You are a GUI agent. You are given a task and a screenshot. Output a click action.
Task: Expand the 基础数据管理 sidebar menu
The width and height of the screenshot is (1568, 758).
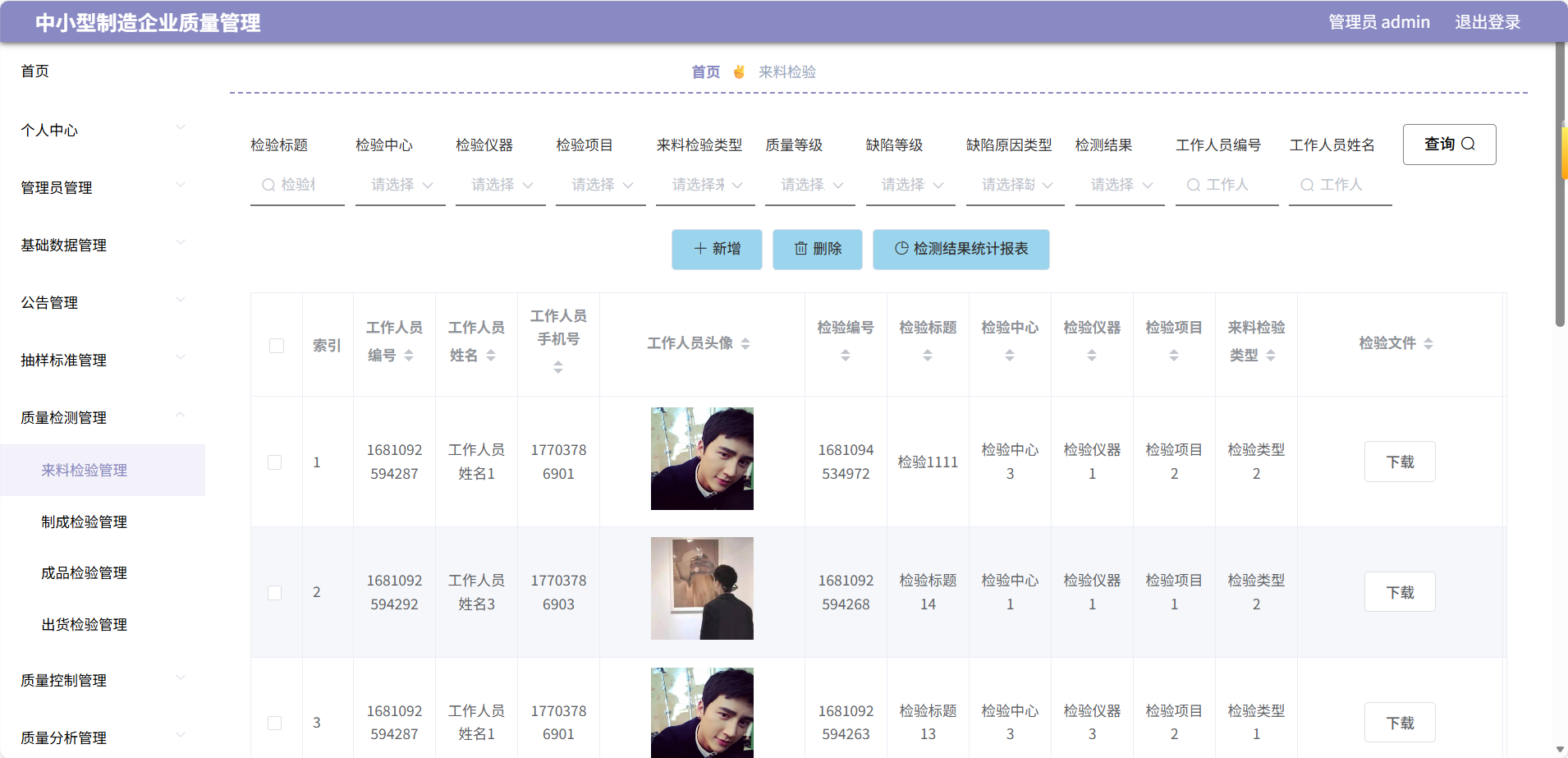tap(103, 245)
